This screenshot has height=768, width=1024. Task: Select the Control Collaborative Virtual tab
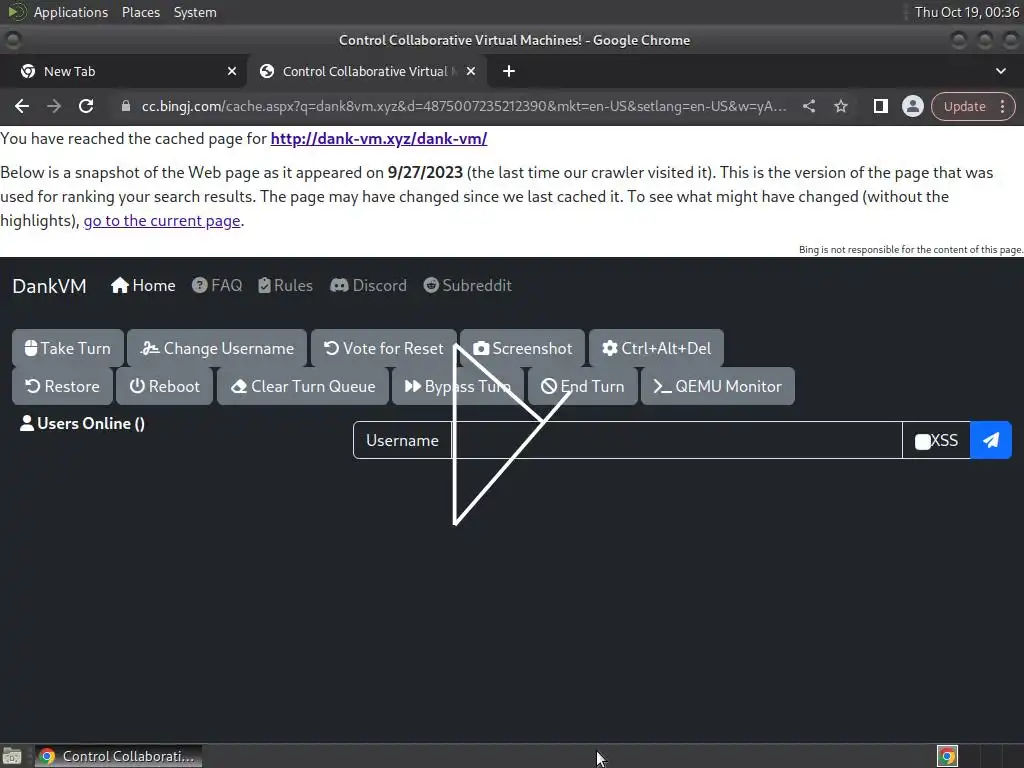365,71
